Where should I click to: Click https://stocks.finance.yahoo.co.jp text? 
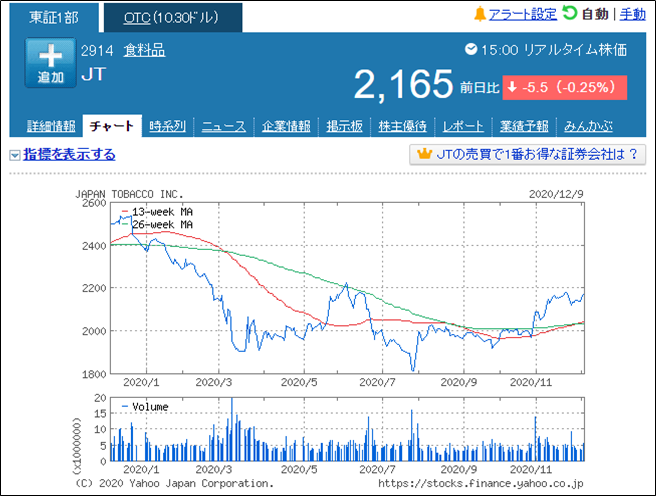tap(481, 483)
